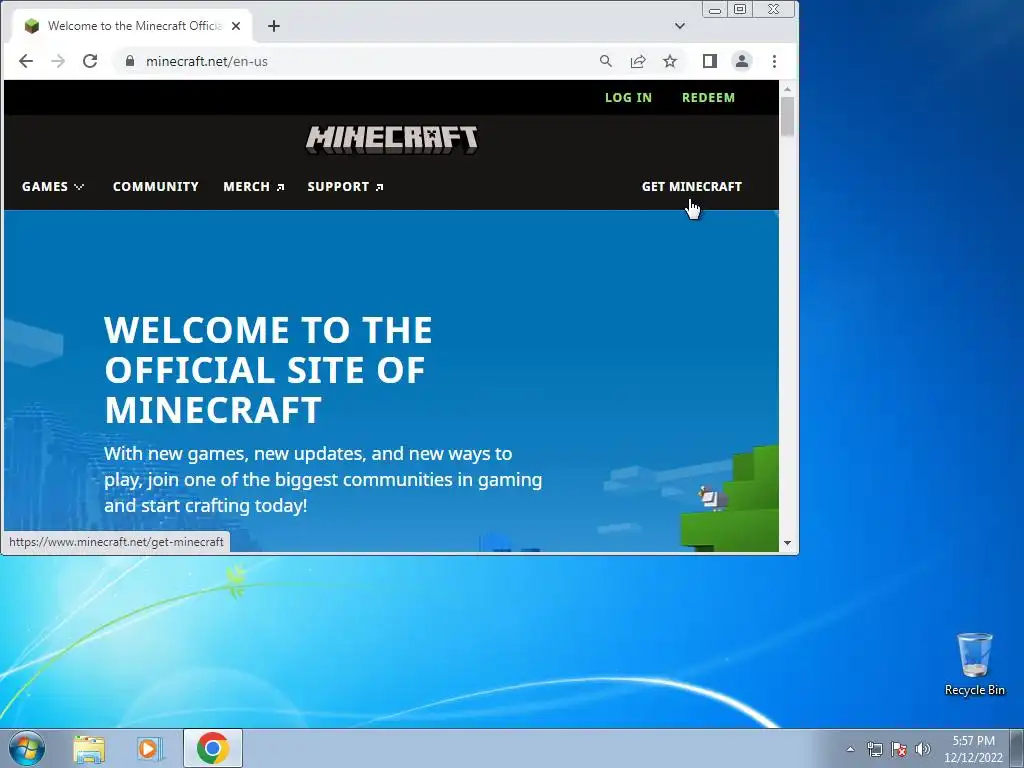1024x768 pixels.
Task: Share this page via the share icon
Action: (638, 61)
